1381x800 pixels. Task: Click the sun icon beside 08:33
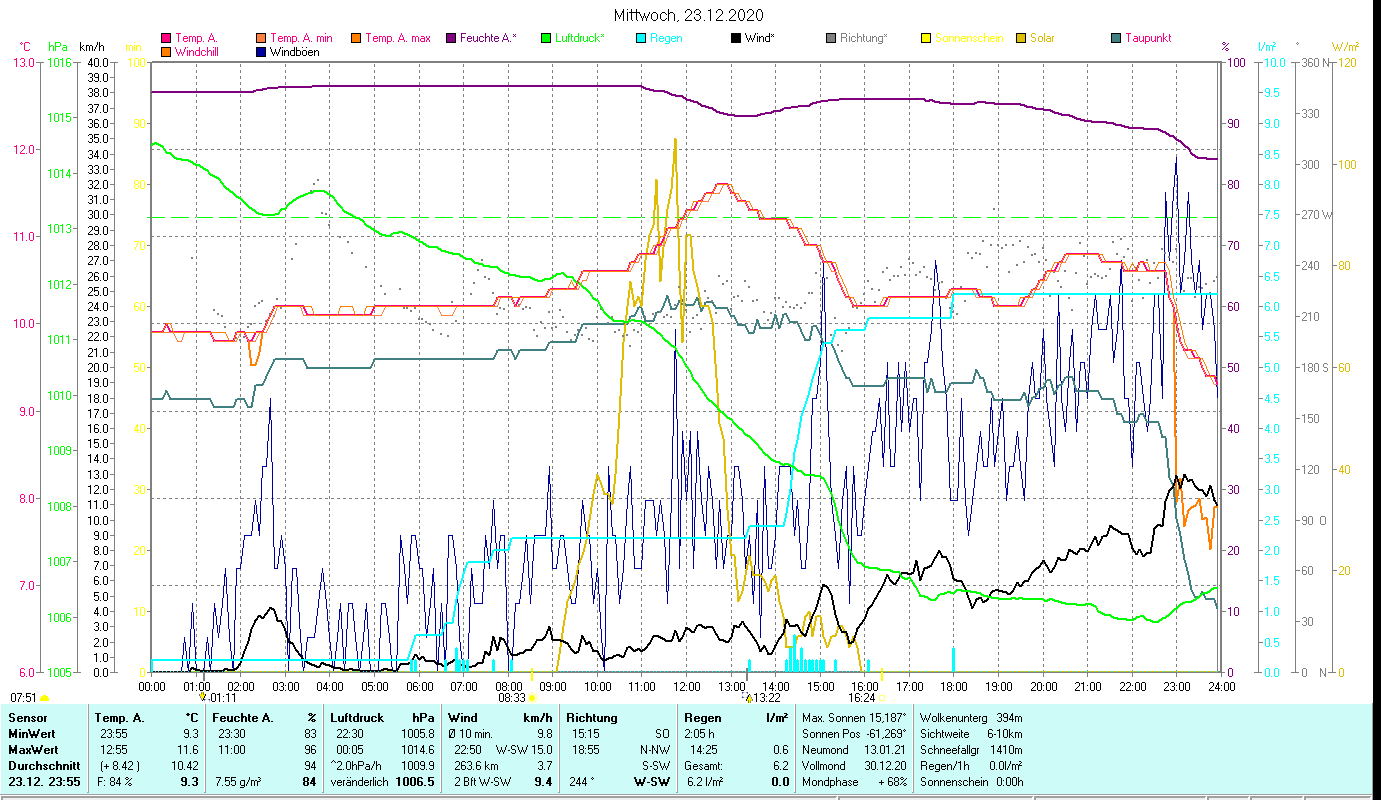pyautogui.click(x=533, y=698)
